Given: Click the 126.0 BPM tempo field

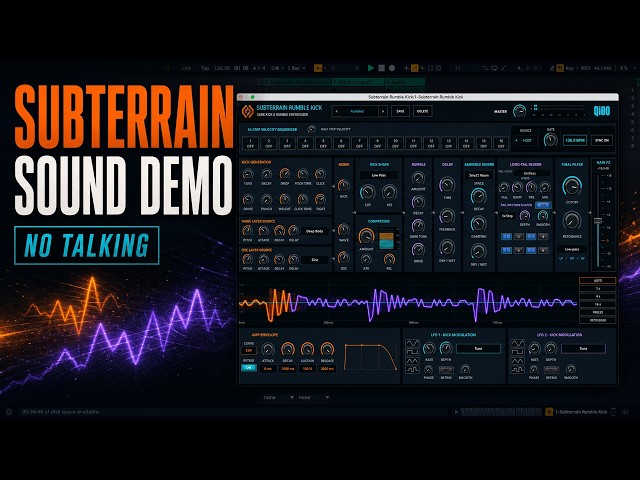Looking at the screenshot, I should coord(575,140).
